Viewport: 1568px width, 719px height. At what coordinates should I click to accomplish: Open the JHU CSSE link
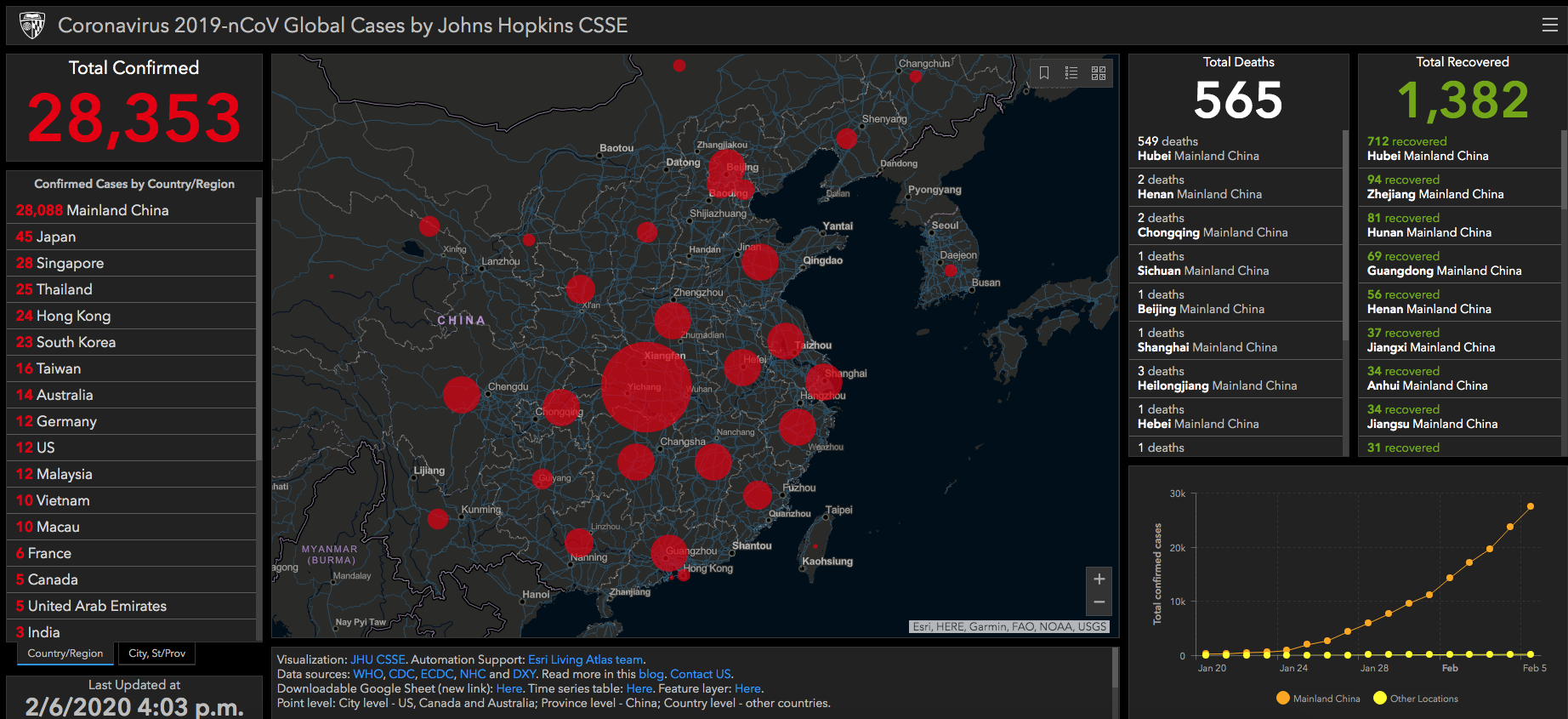378,659
